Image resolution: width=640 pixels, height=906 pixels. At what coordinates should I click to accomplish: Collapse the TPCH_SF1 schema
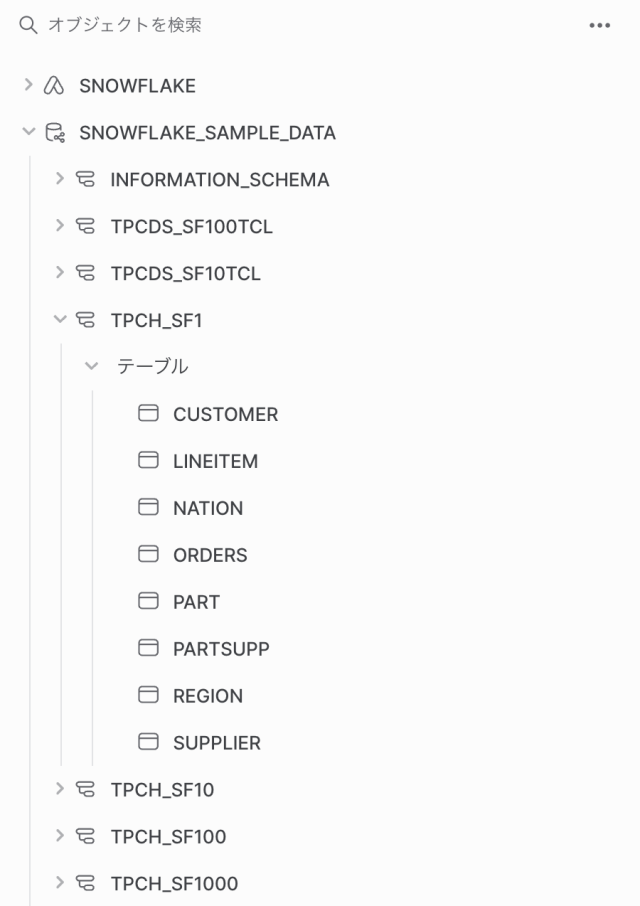[x=60, y=320]
